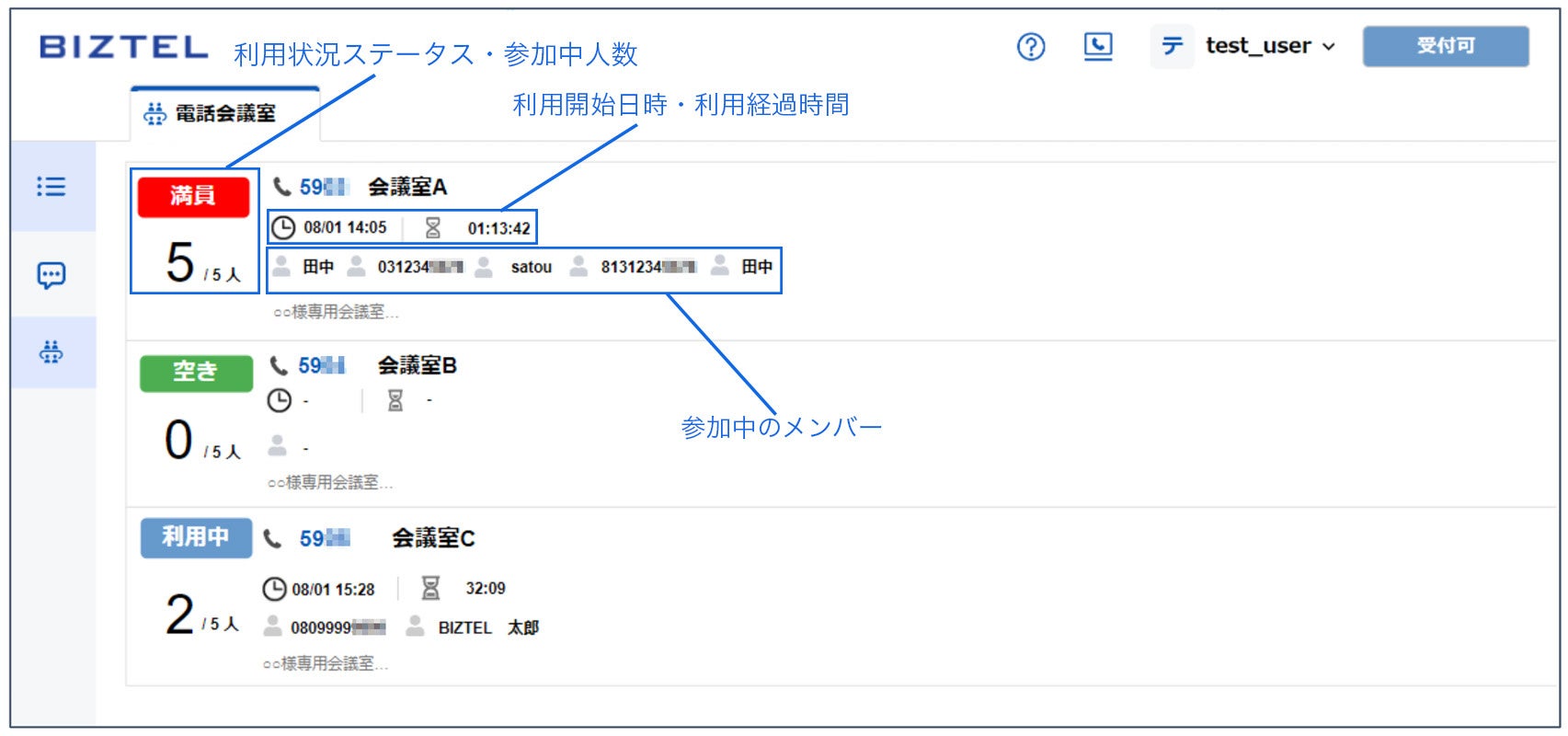Click the 会議室C extension number link
1568x736 pixels.
(325, 538)
